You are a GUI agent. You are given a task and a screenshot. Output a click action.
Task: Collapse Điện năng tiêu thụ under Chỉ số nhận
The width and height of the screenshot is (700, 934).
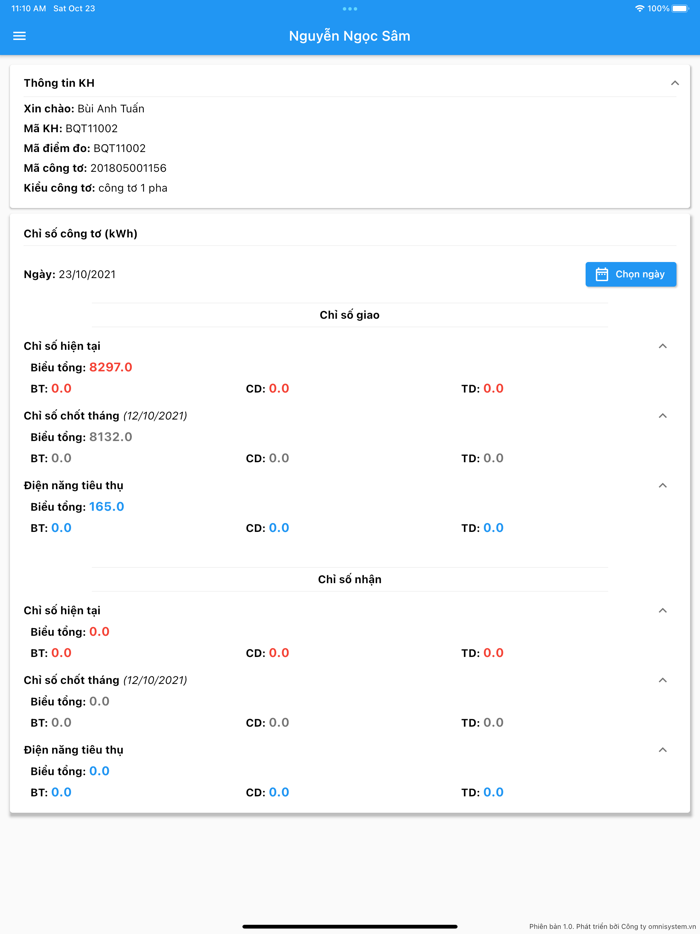[662, 750]
